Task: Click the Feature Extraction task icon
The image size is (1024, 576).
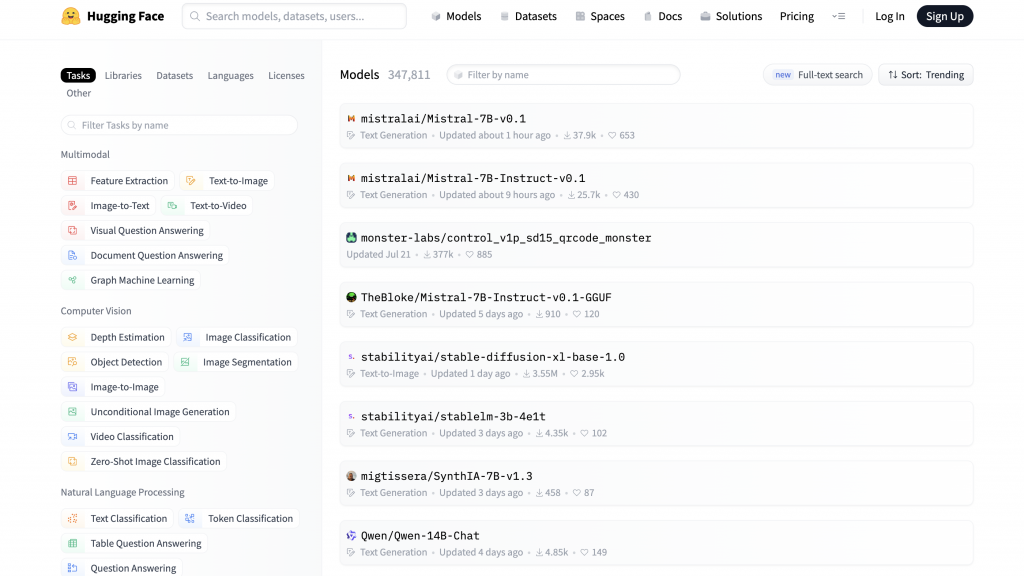Action: 72,181
